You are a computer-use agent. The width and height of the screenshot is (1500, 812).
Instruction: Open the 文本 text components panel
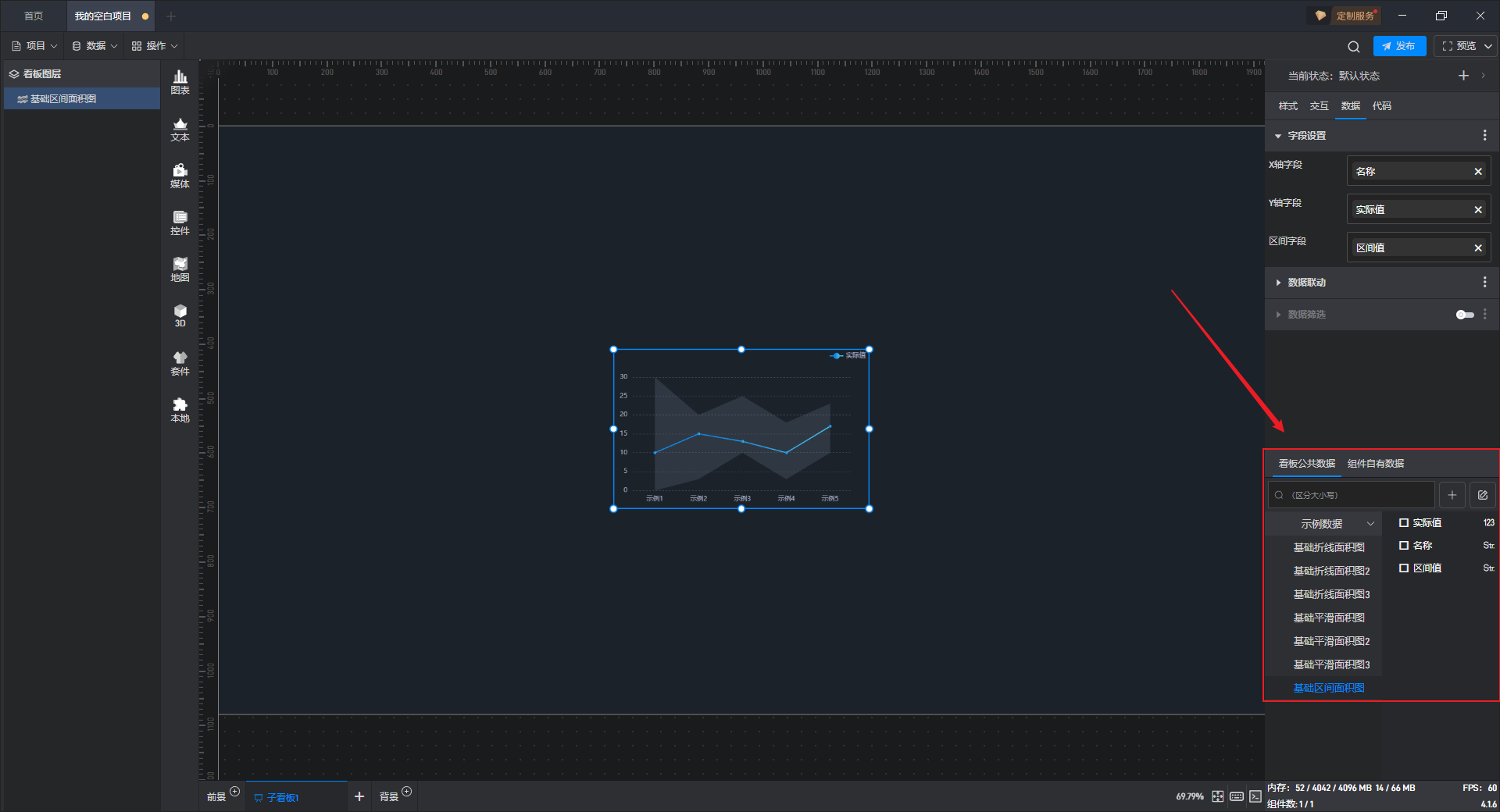tap(180, 129)
